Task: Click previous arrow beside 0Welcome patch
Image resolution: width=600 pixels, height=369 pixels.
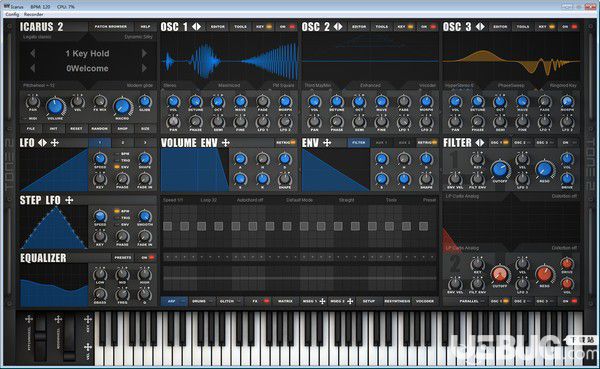Action: [33, 68]
